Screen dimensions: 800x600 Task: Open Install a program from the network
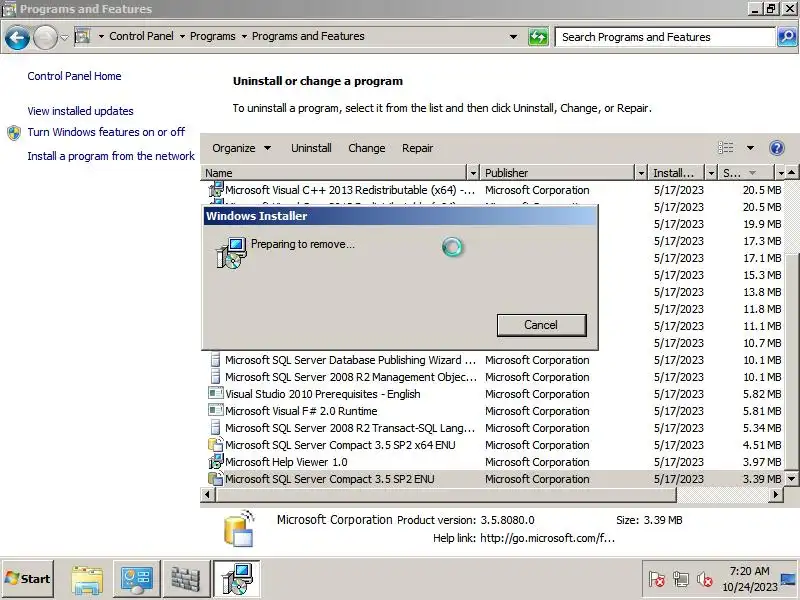click(x=111, y=156)
